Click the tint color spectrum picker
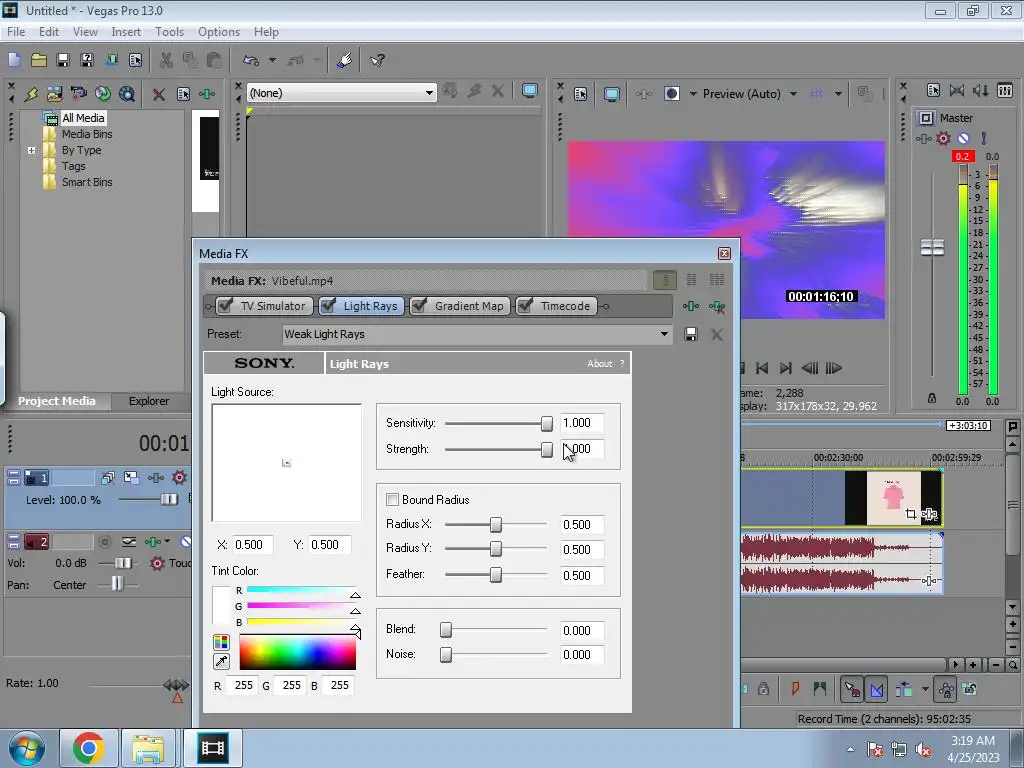This screenshot has width=1024, height=768. (x=298, y=652)
